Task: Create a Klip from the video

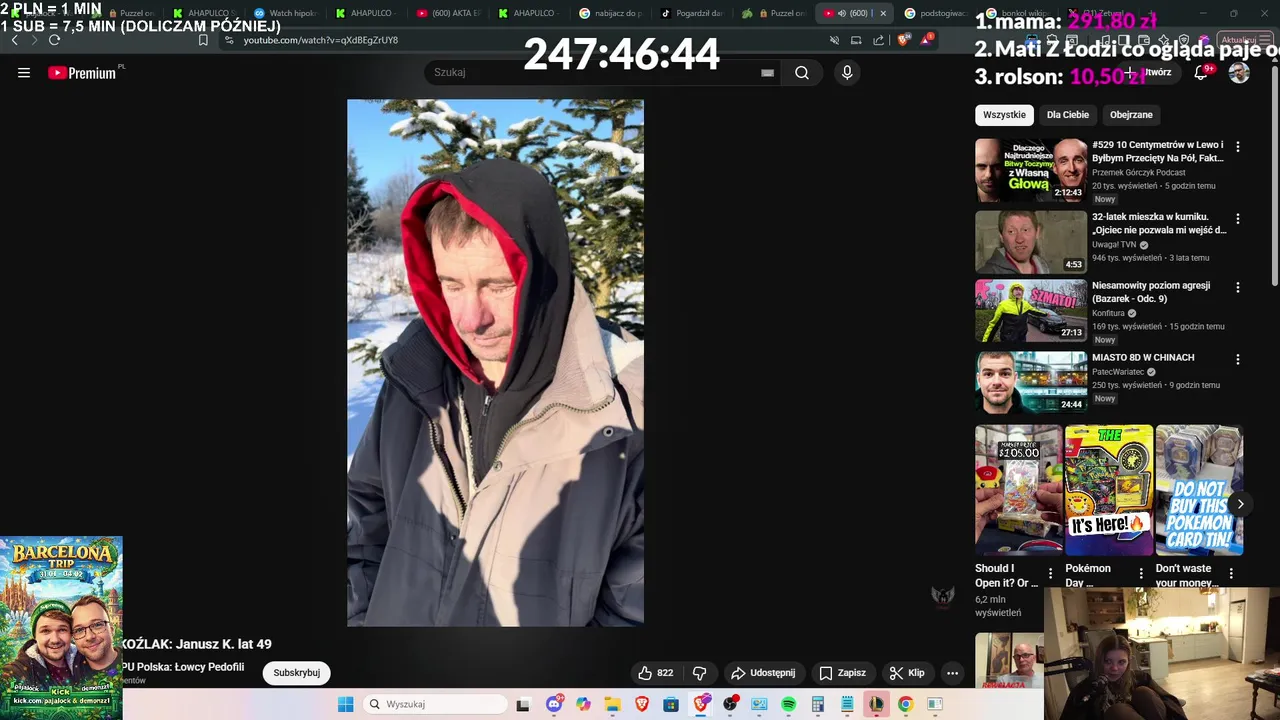Action: point(907,673)
